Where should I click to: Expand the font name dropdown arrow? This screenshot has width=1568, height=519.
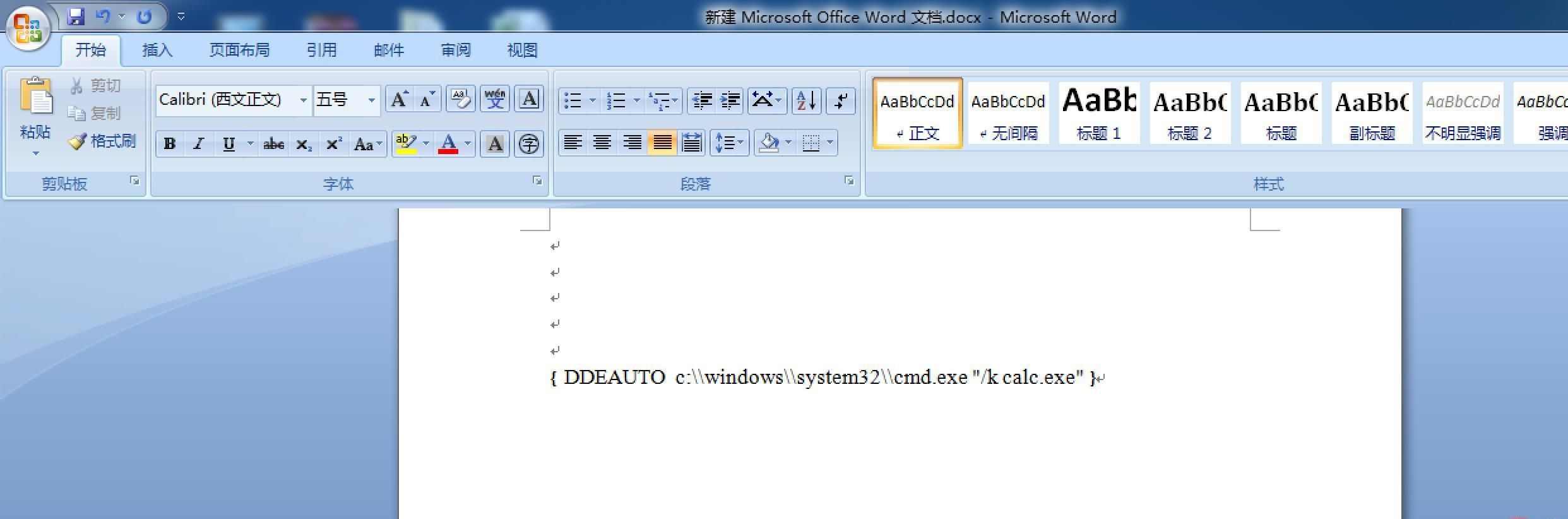(x=304, y=100)
